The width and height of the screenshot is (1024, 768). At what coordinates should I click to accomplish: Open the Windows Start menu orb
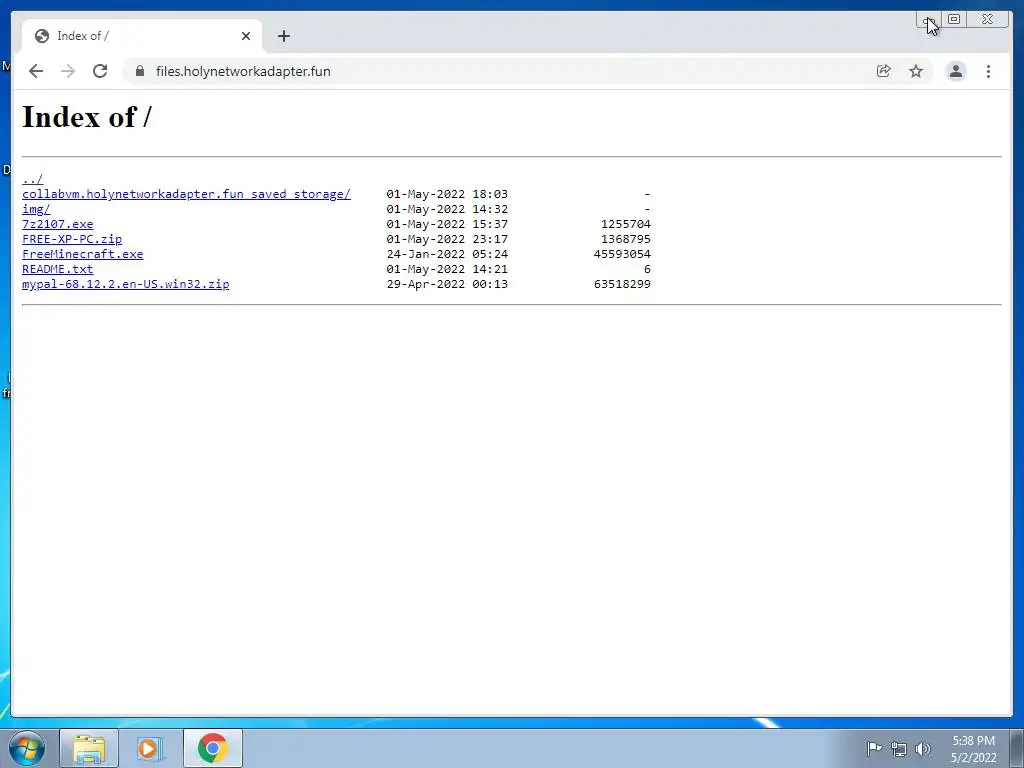(x=27, y=748)
